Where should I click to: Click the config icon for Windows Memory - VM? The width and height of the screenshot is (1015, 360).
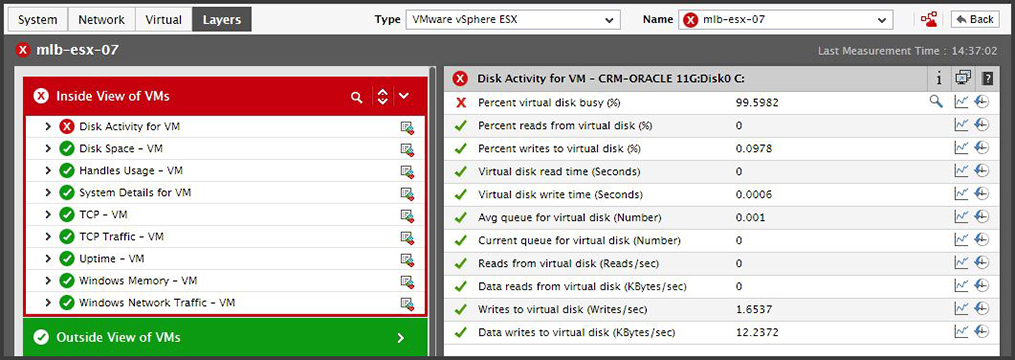[x=407, y=282]
